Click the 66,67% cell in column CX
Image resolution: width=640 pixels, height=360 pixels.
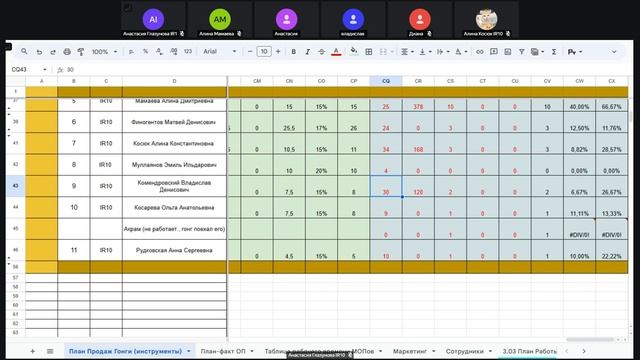611,107
